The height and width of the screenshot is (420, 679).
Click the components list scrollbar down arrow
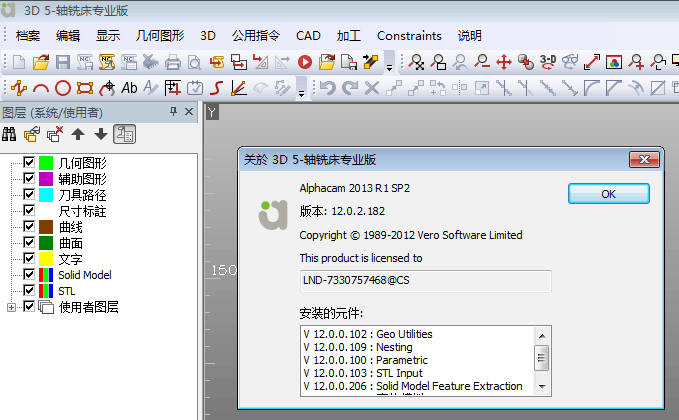pyautogui.click(x=542, y=387)
